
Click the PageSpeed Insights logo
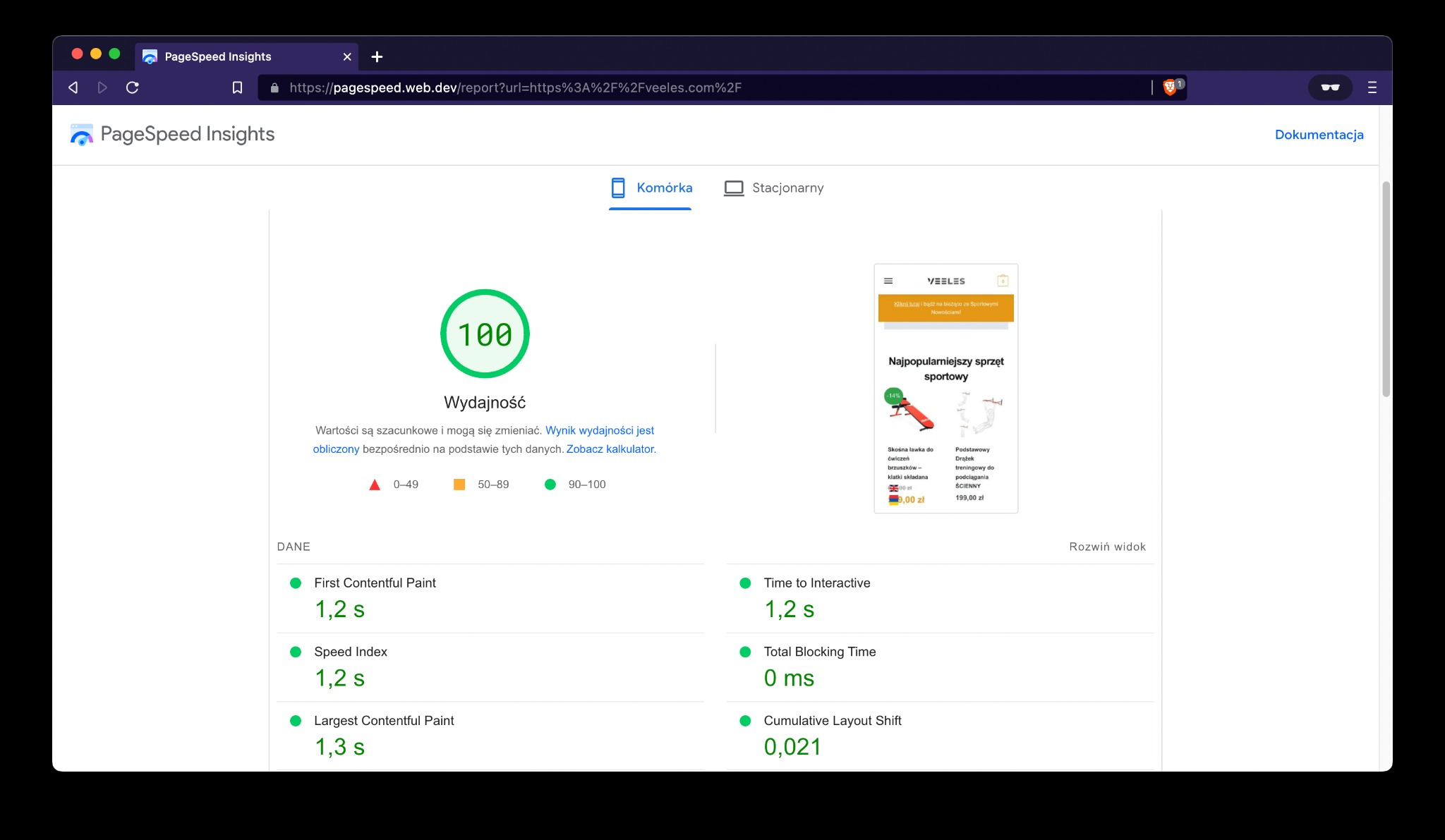click(x=83, y=134)
